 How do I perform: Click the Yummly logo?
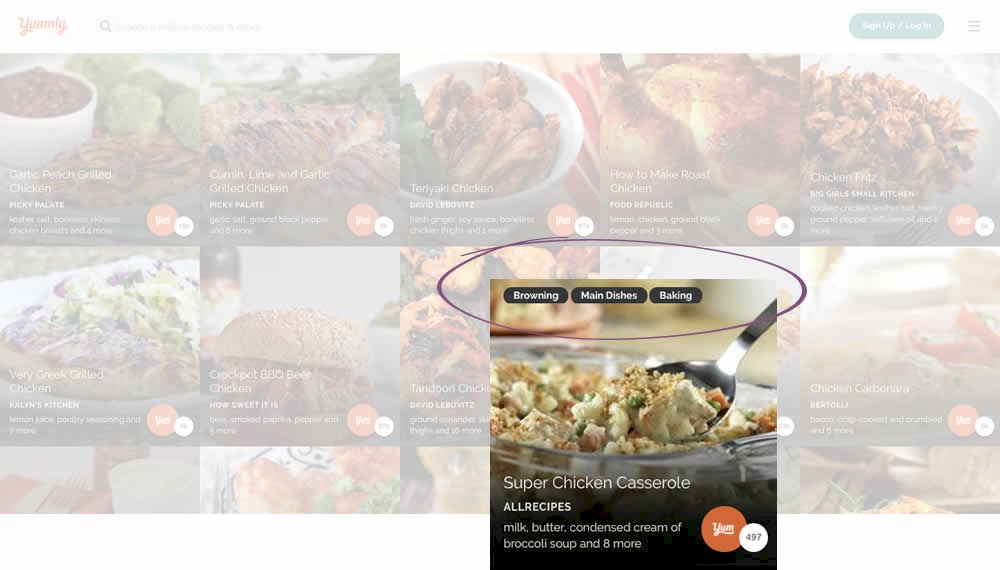click(x=43, y=26)
